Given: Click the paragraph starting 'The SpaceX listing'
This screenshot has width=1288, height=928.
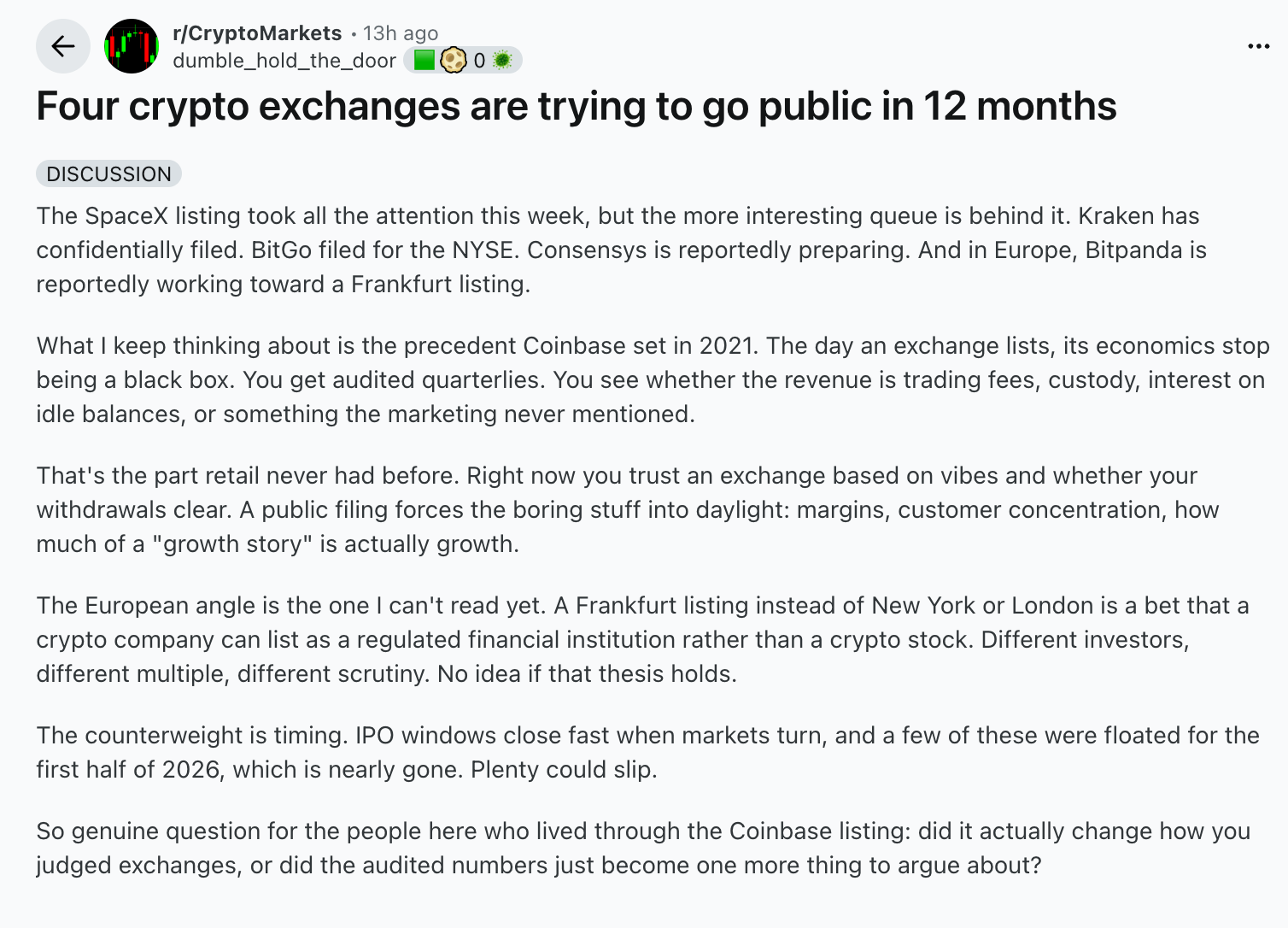Looking at the screenshot, I should 622,250.
